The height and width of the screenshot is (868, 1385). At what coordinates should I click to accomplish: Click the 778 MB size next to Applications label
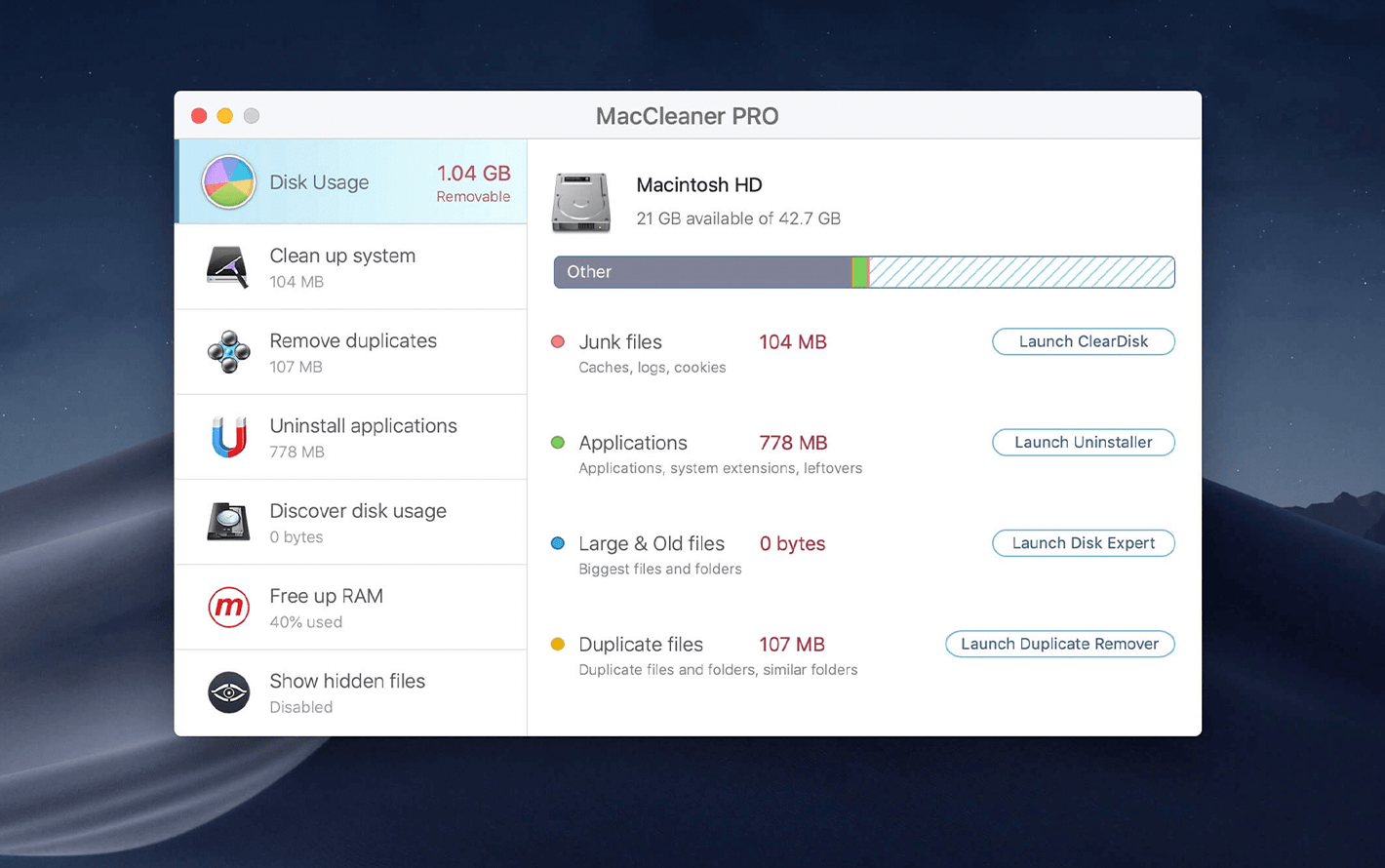(793, 442)
